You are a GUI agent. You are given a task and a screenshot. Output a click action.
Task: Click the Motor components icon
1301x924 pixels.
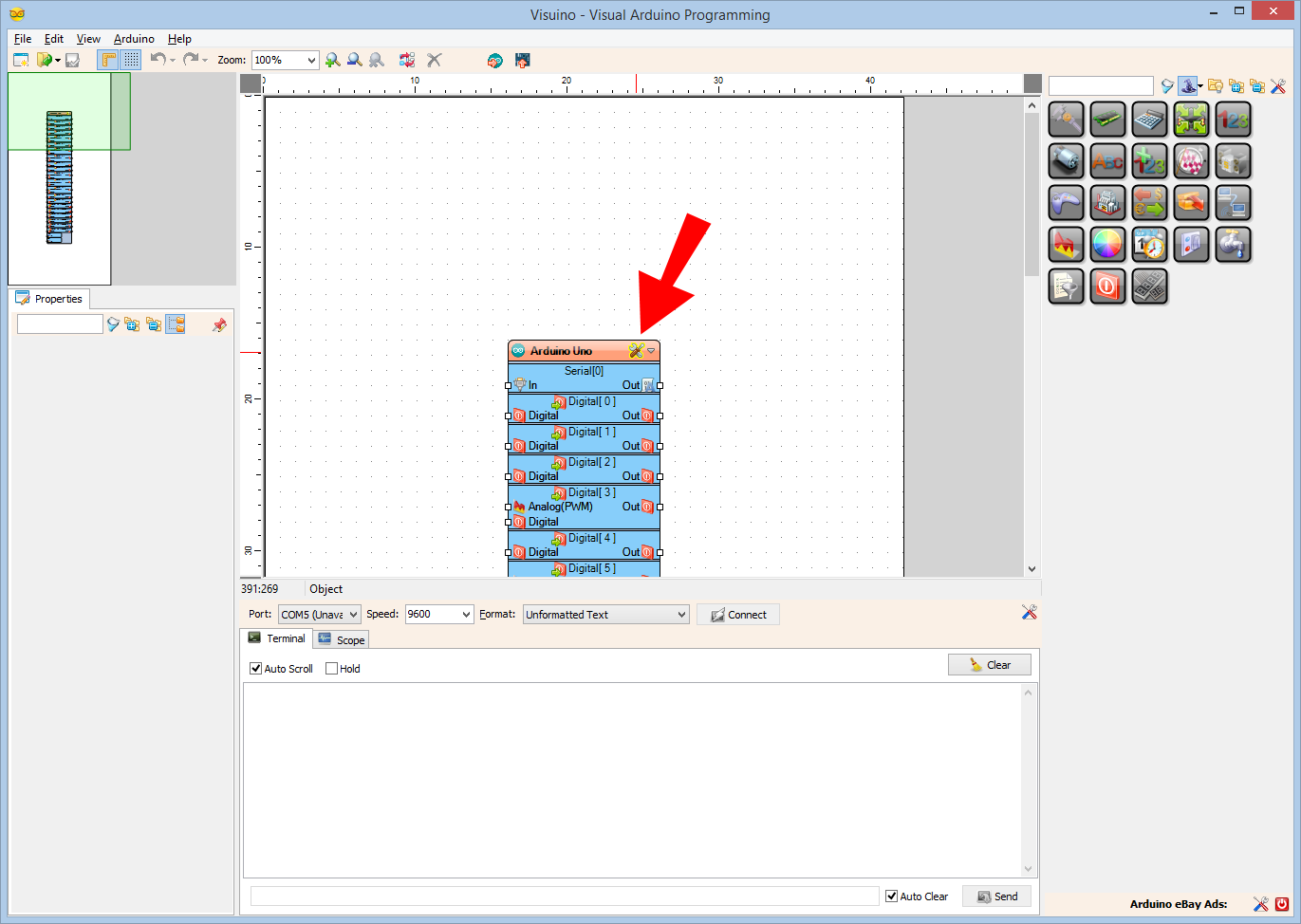pyautogui.click(x=1067, y=160)
